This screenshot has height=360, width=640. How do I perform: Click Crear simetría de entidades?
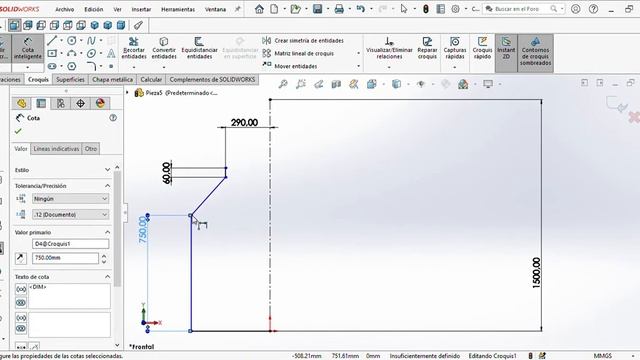[303, 40]
